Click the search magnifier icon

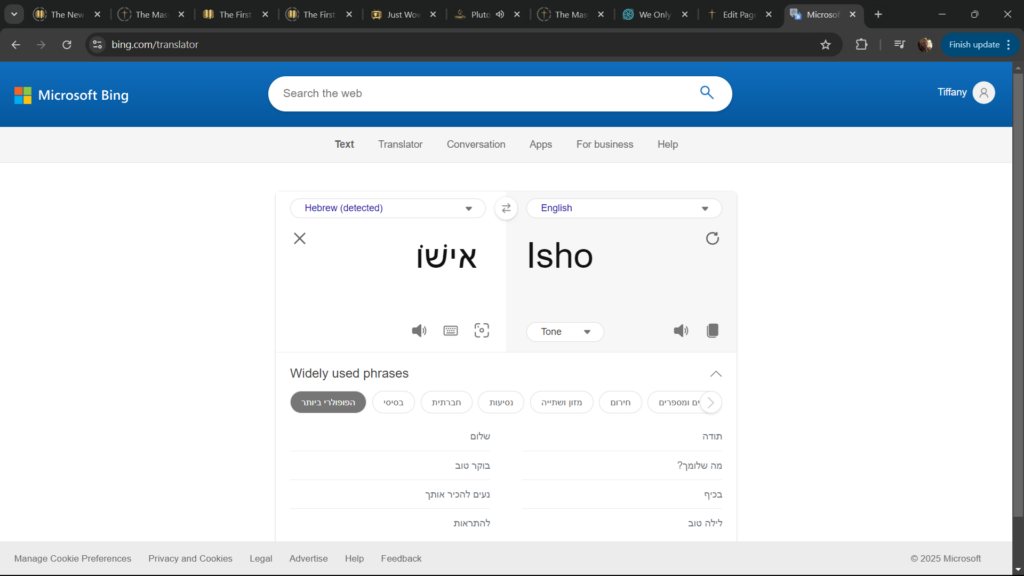[707, 93]
